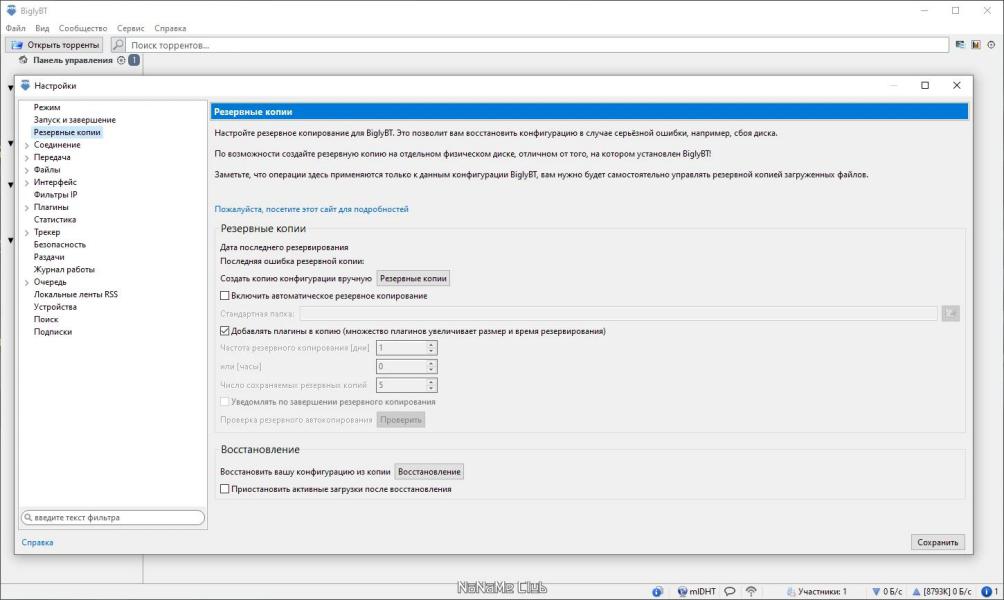Click the magnifier icon in settings filter field
The height and width of the screenshot is (600, 1004).
click(x=28, y=517)
